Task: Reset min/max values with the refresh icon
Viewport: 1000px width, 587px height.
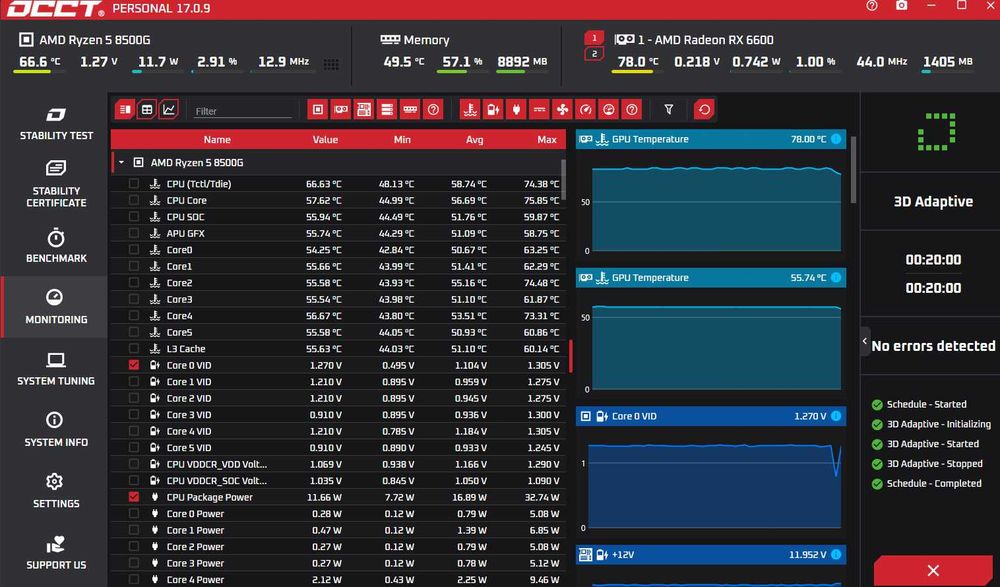Action: coord(704,110)
